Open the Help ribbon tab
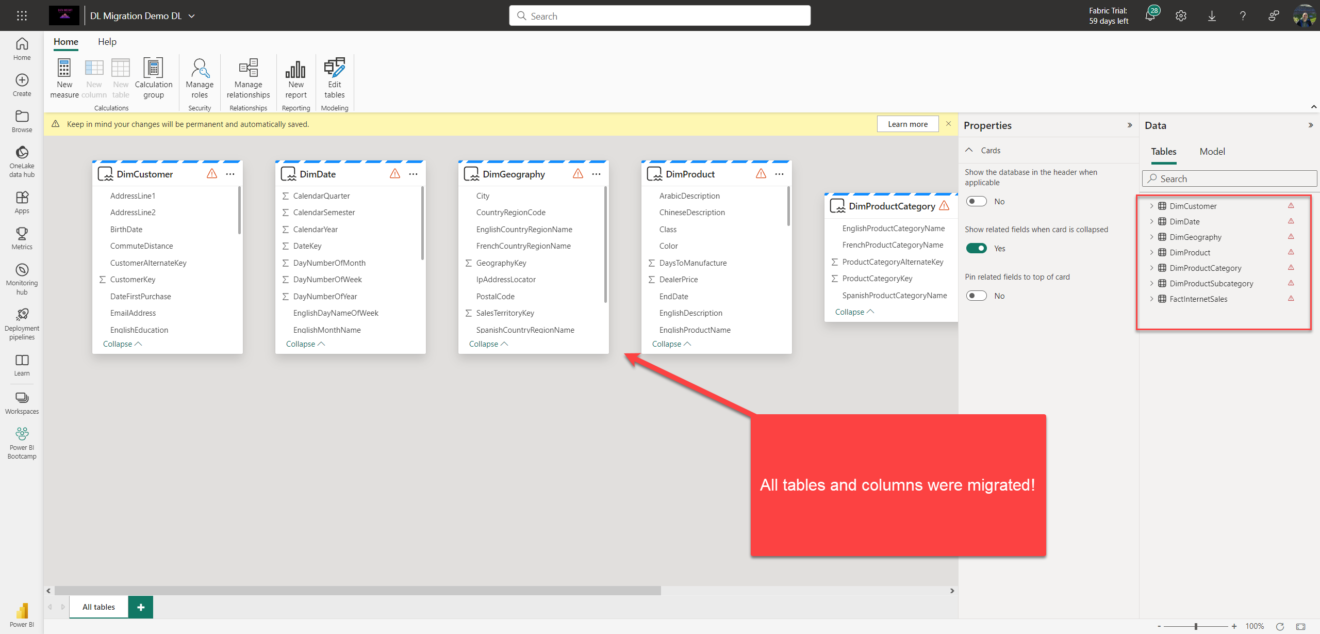1320x634 pixels. (x=107, y=42)
